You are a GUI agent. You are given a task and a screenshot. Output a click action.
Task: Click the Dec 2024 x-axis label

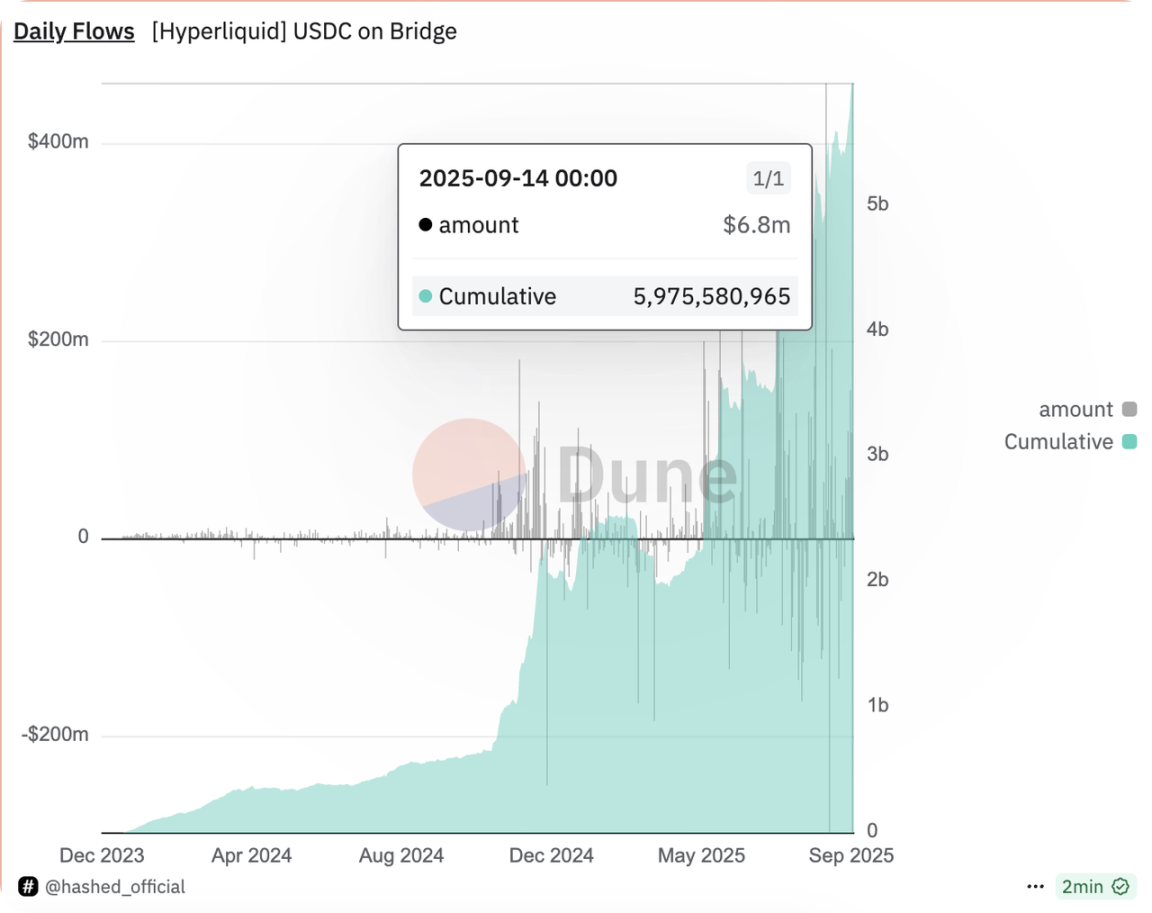551,856
